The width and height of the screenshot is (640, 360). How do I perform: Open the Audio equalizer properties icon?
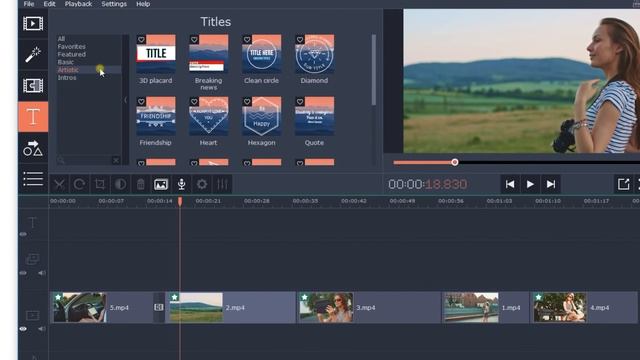[x=222, y=184]
